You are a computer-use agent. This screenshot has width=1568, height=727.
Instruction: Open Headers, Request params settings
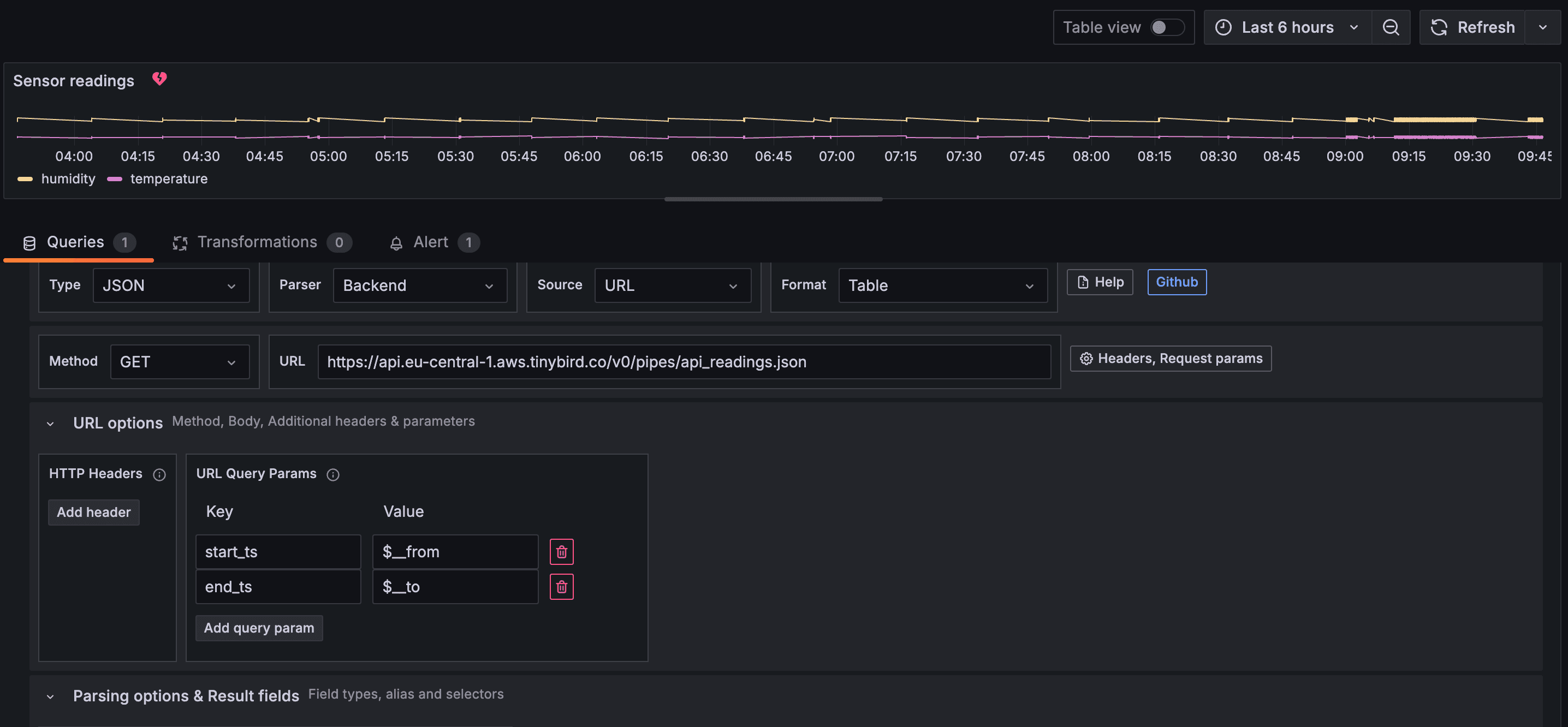(x=1171, y=359)
